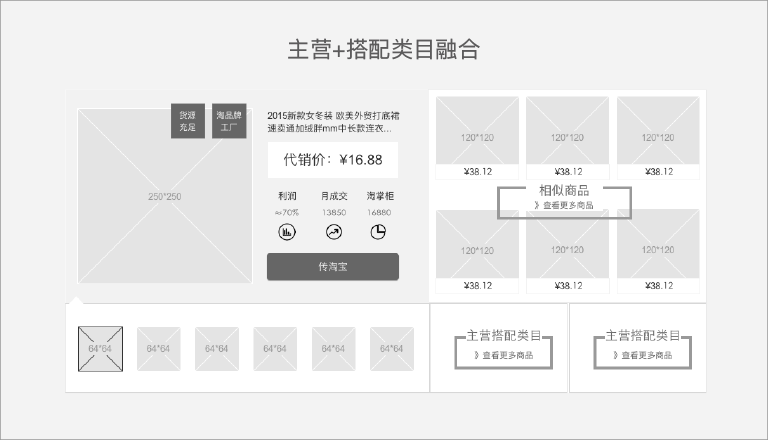The width and height of the screenshot is (768, 440).
Task: Click the 利润 label
Action: (287, 196)
